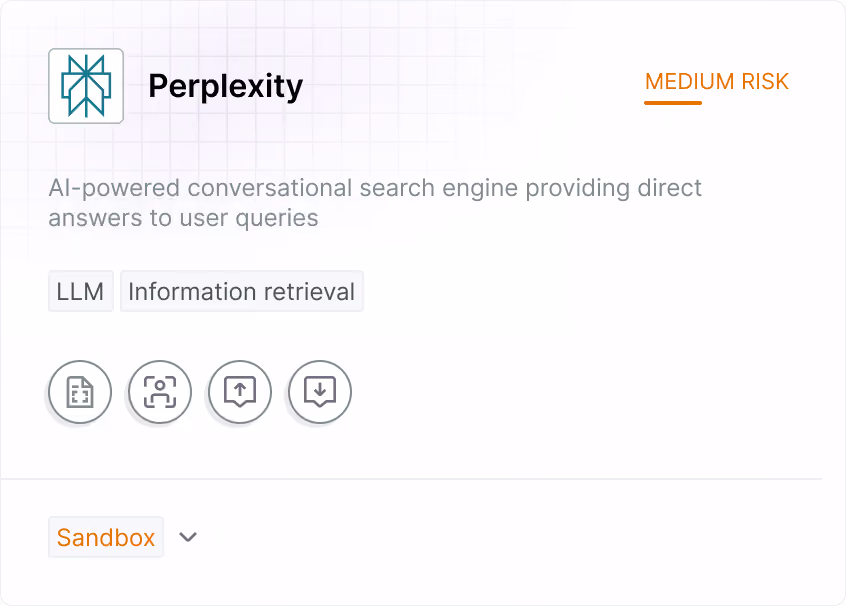Screen dimensions: 846x606
Task: Select the first circular data-type icon
Action: pos(80,392)
